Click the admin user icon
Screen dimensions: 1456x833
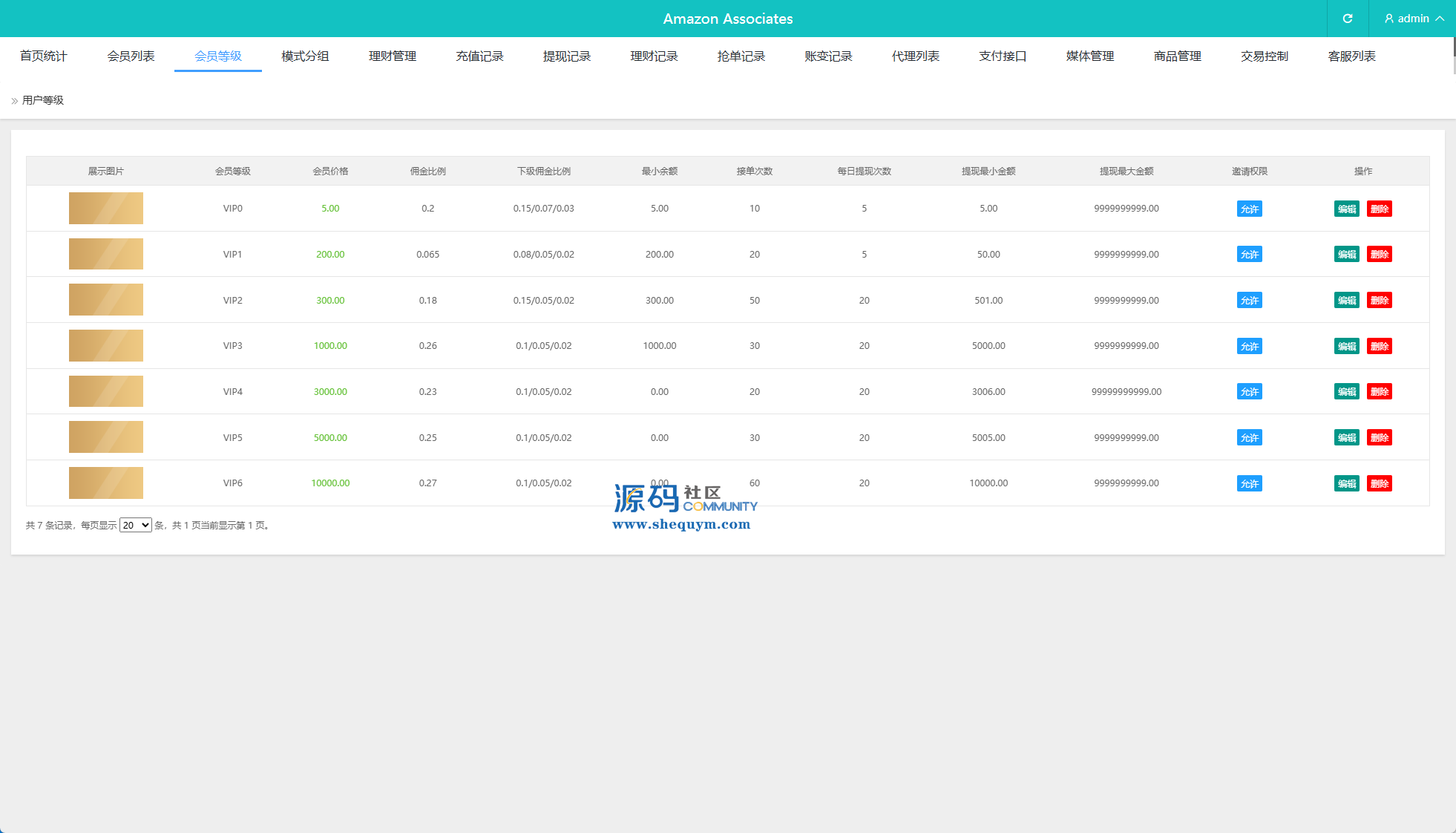pos(1388,19)
